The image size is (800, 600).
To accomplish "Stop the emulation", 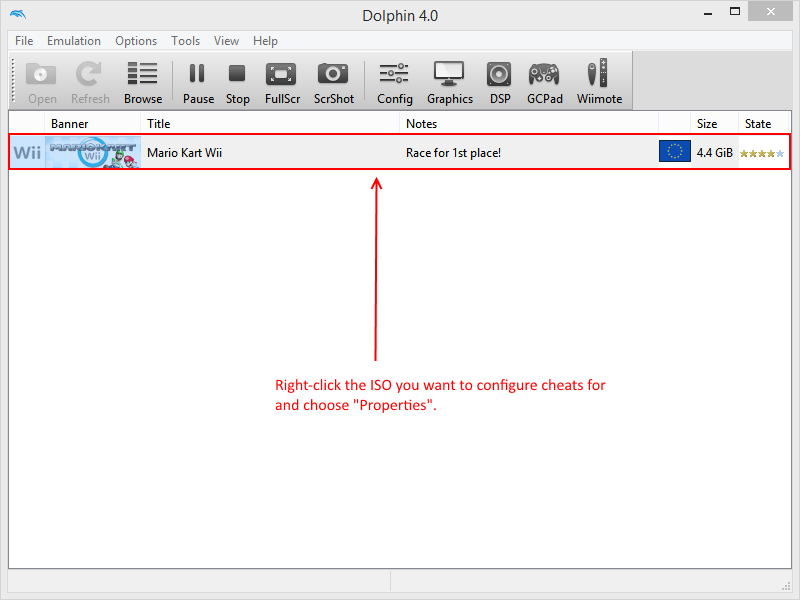I will pyautogui.click(x=237, y=82).
